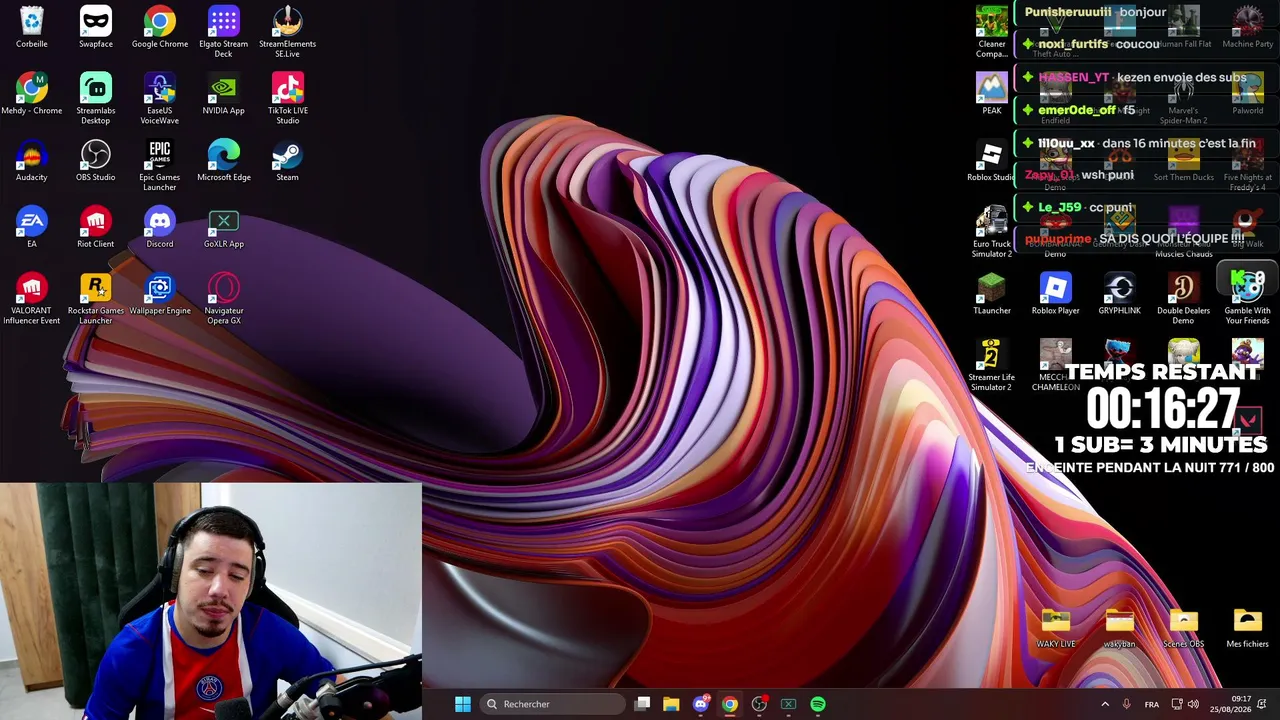This screenshot has height=720, width=1280.
Task: Launch Rockstar Games Launcher
Action: coord(96,298)
